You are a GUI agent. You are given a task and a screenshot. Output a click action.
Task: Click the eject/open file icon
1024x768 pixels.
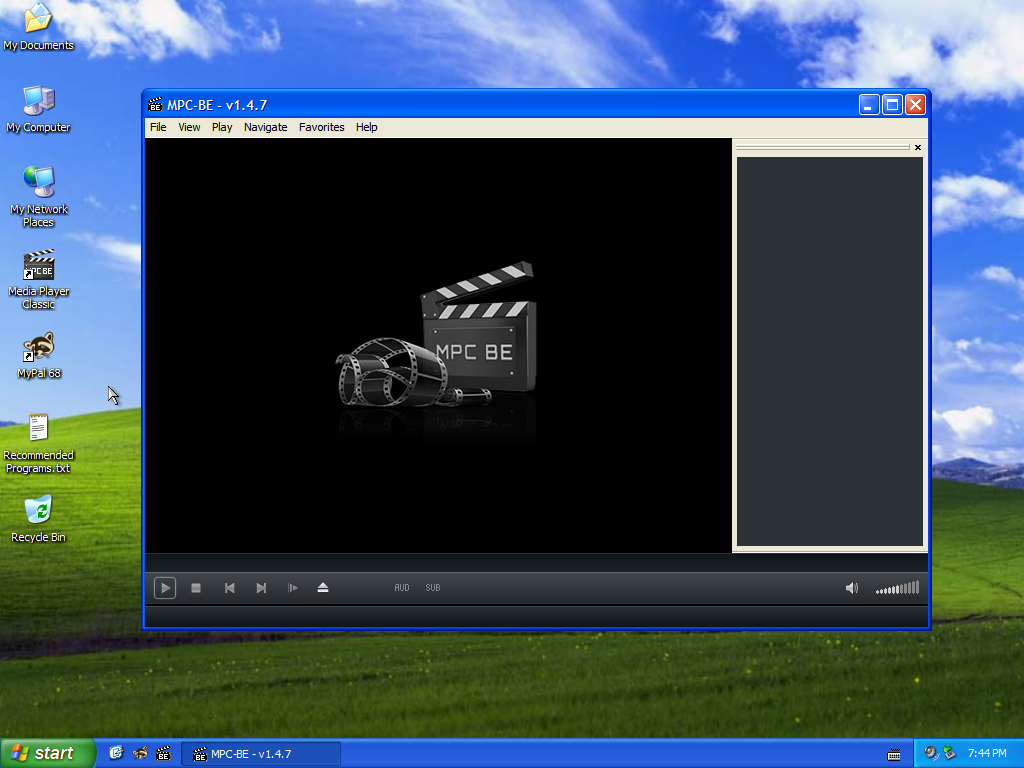pyautogui.click(x=323, y=588)
